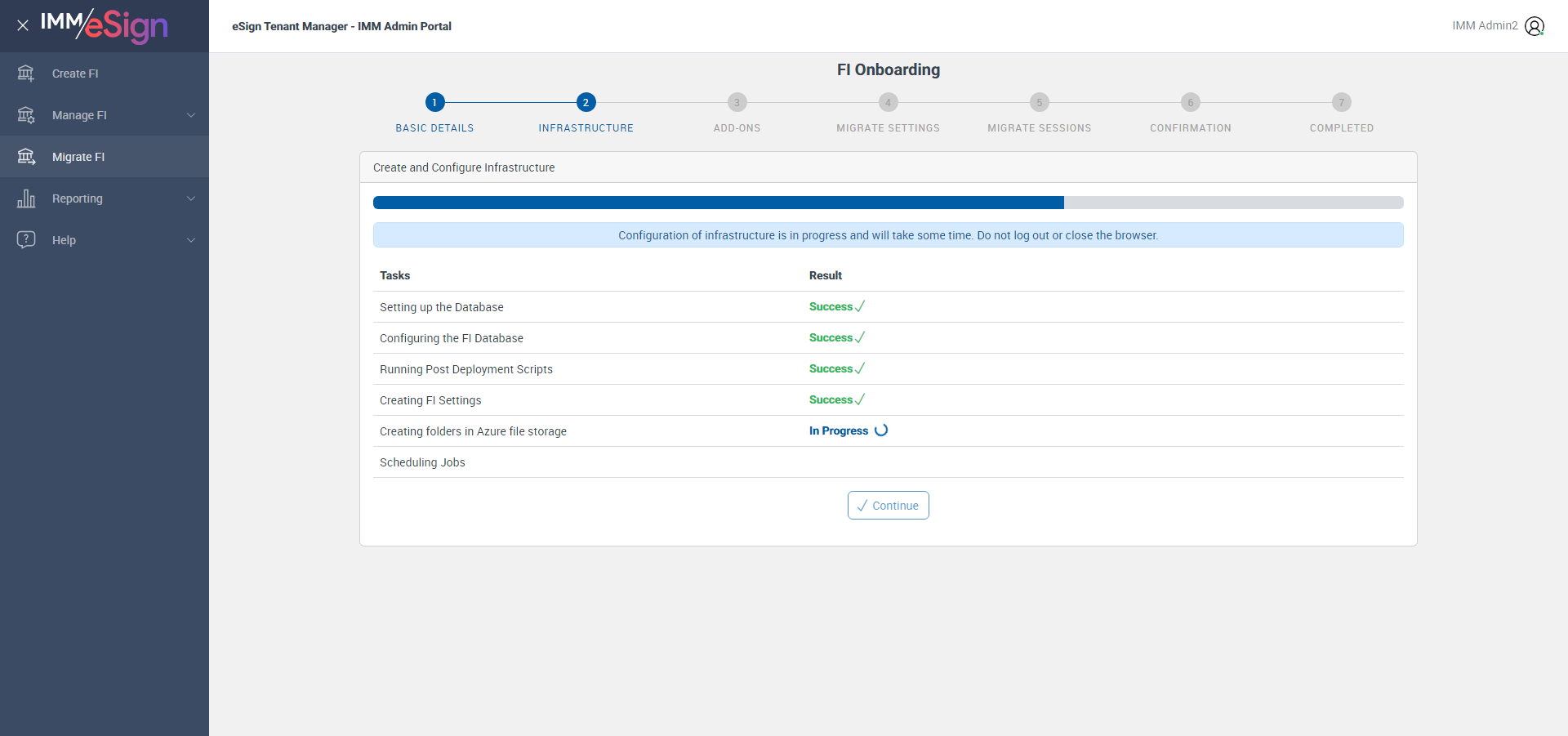Open the IMM Admin2 user profile icon
Image resolution: width=1568 pixels, height=736 pixels.
[1535, 26]
